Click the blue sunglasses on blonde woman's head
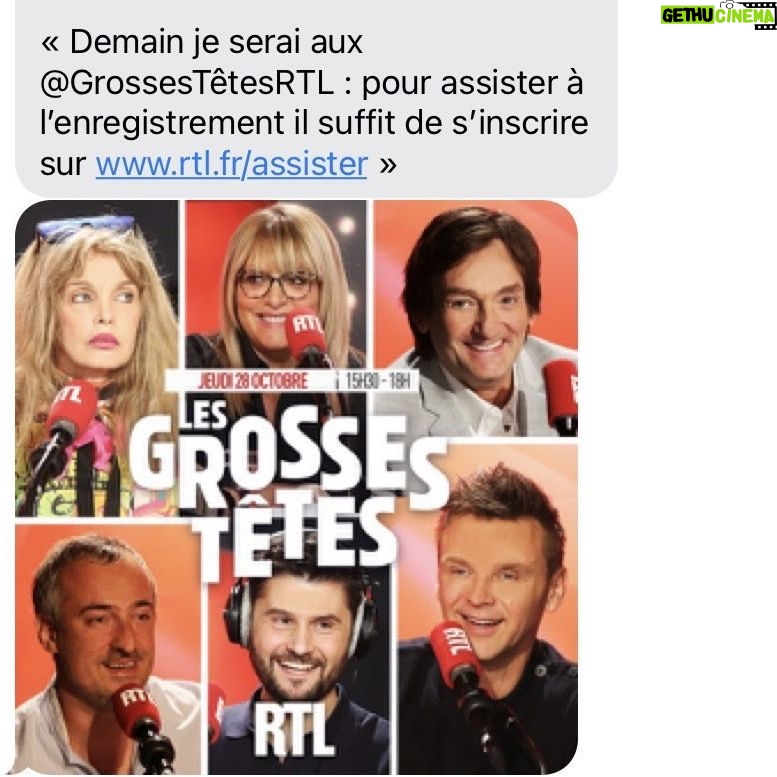 (x=85, y=227)
